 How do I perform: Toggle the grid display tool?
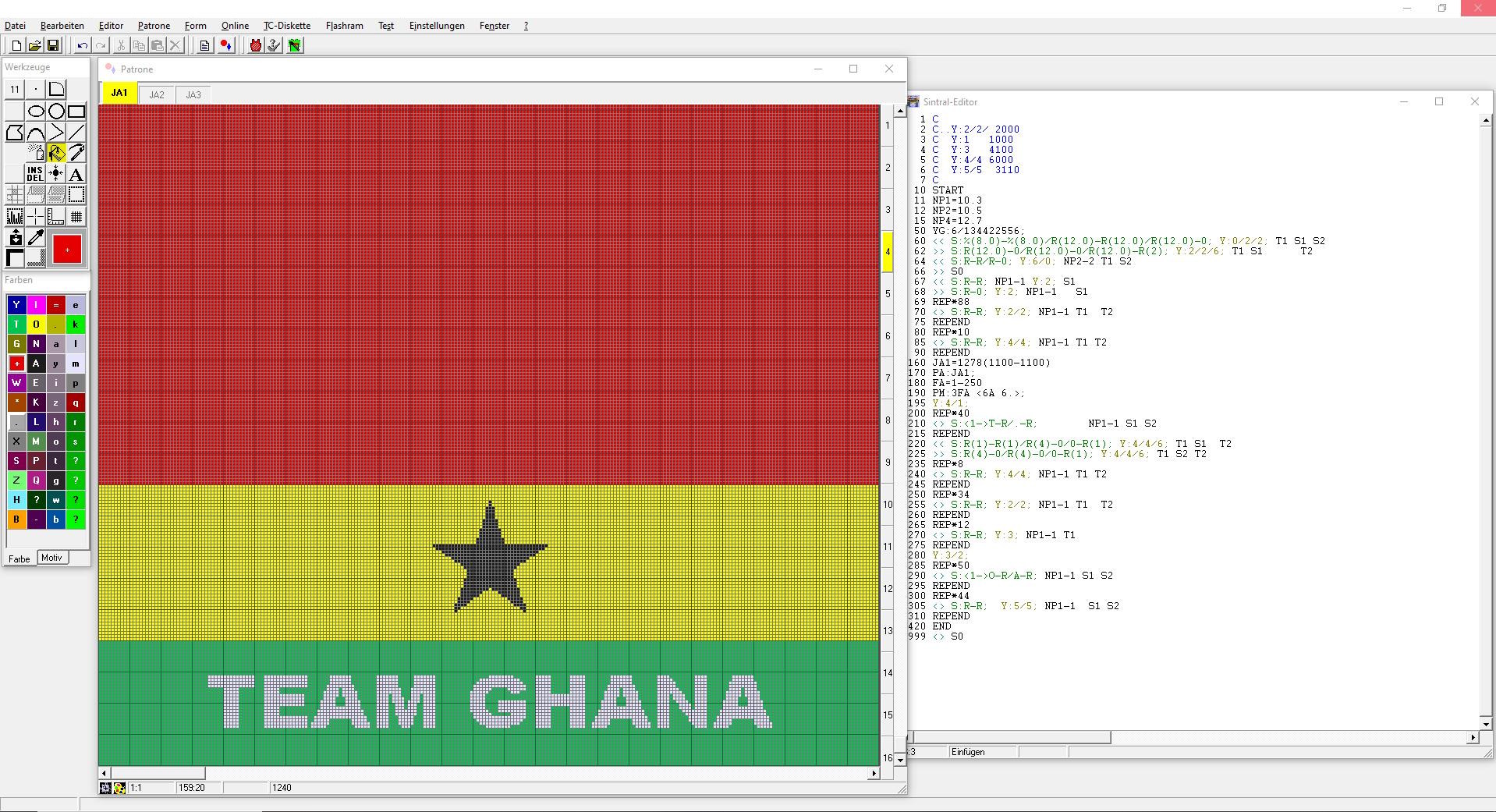coord(76,217)
